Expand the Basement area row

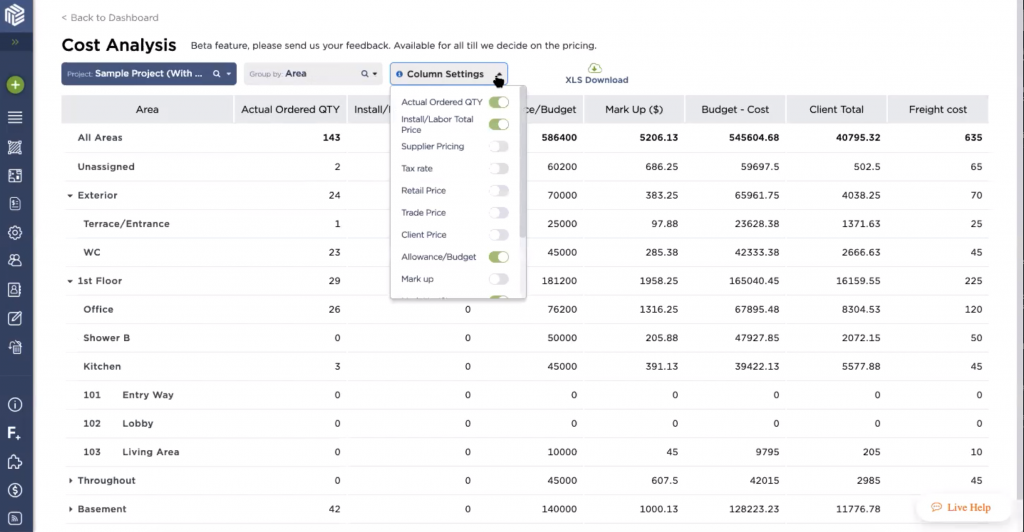click(x=70, y=510)
